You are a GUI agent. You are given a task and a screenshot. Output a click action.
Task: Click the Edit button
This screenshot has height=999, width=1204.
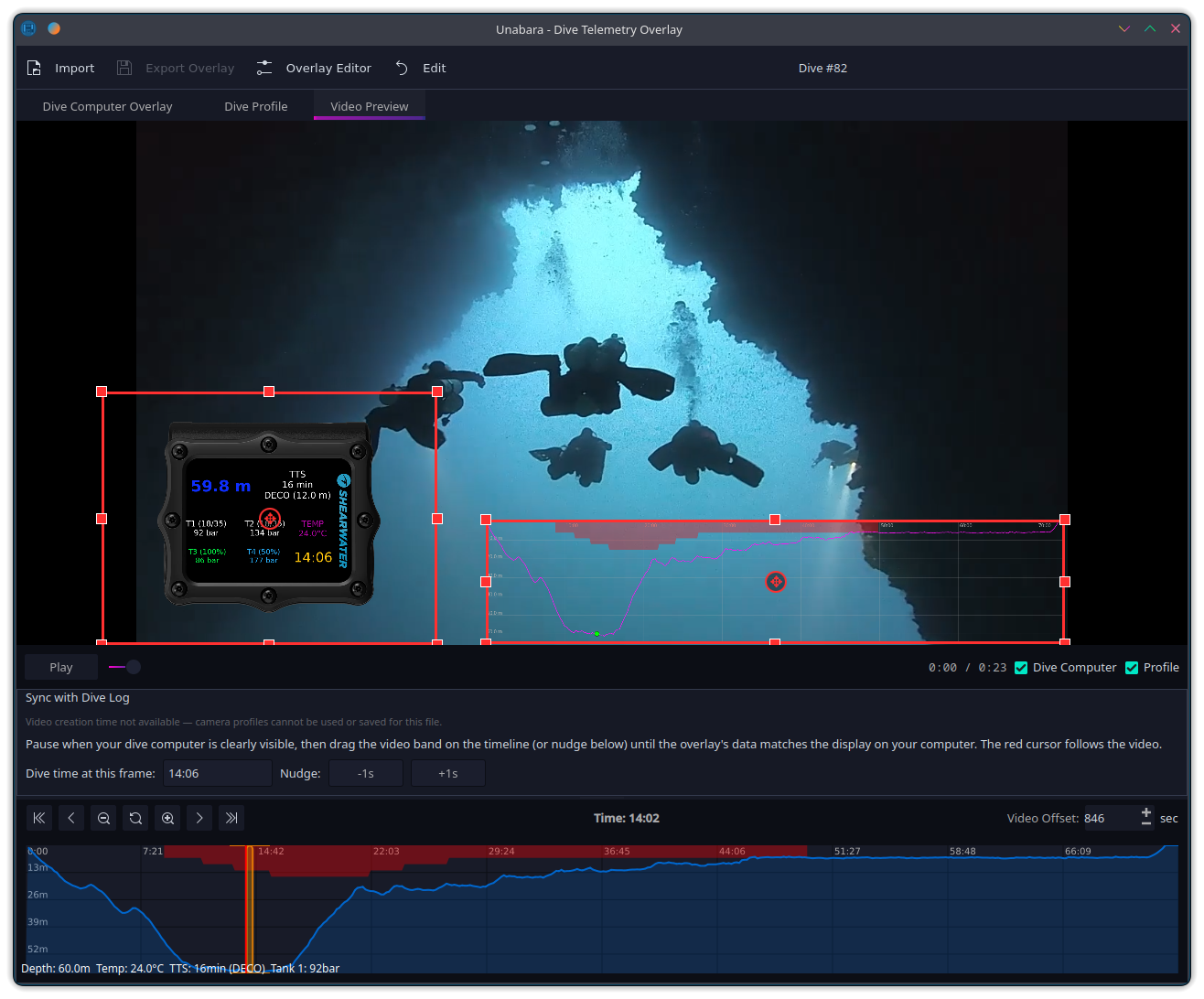(420, 68)
